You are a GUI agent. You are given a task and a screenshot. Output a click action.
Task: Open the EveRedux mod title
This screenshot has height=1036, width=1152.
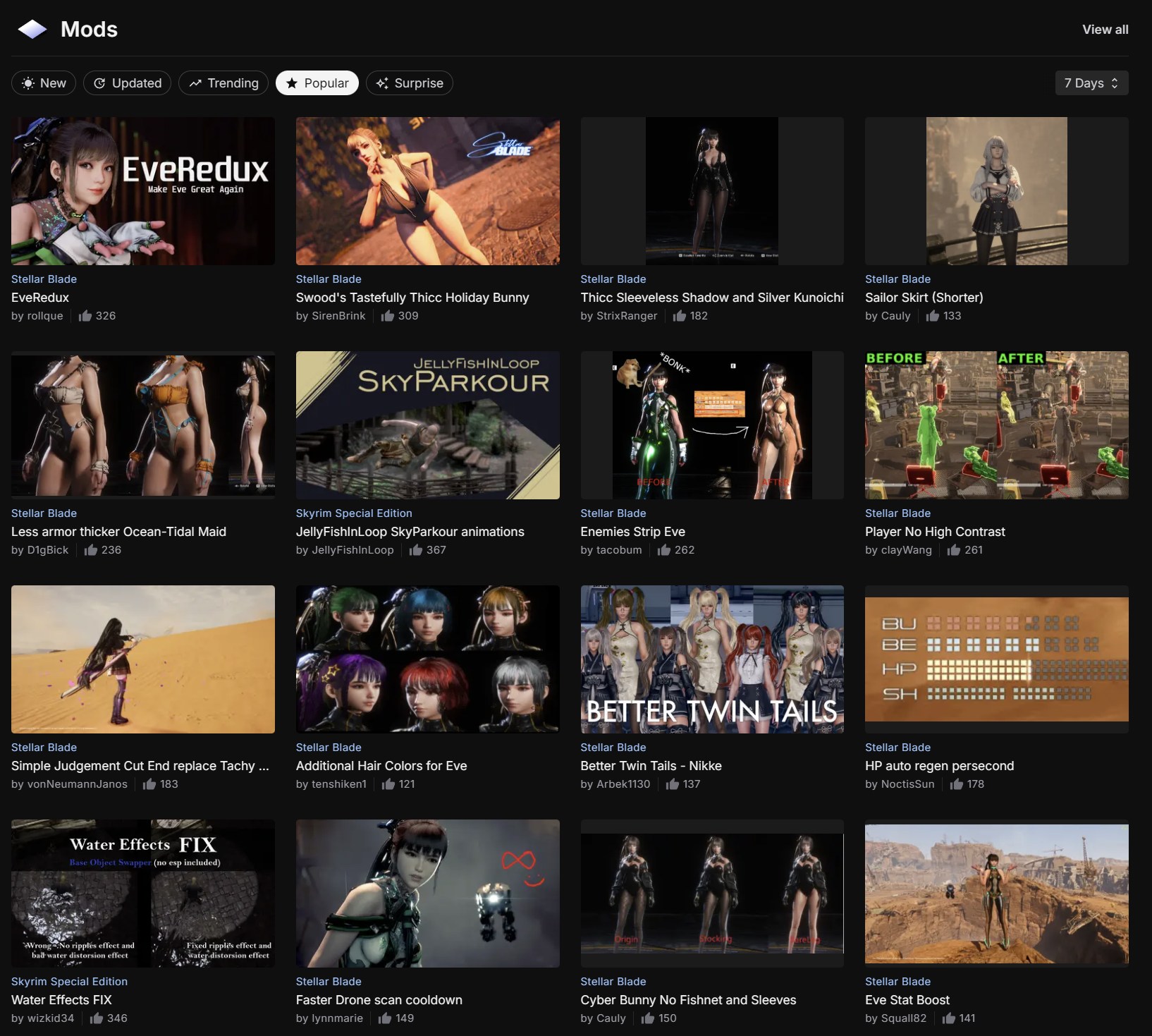(40, 298)
